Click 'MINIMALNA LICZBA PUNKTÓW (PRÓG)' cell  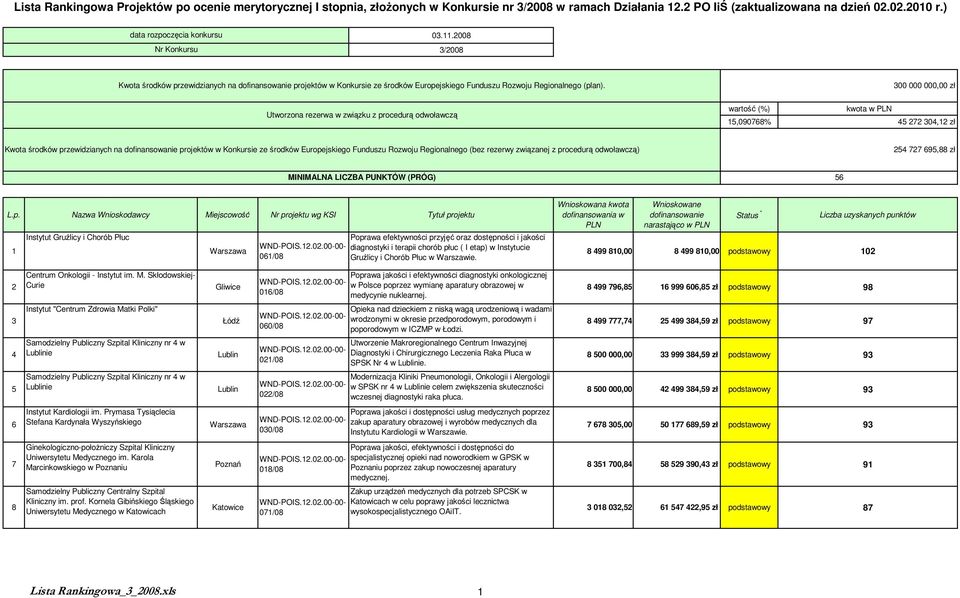coord(361,178)
